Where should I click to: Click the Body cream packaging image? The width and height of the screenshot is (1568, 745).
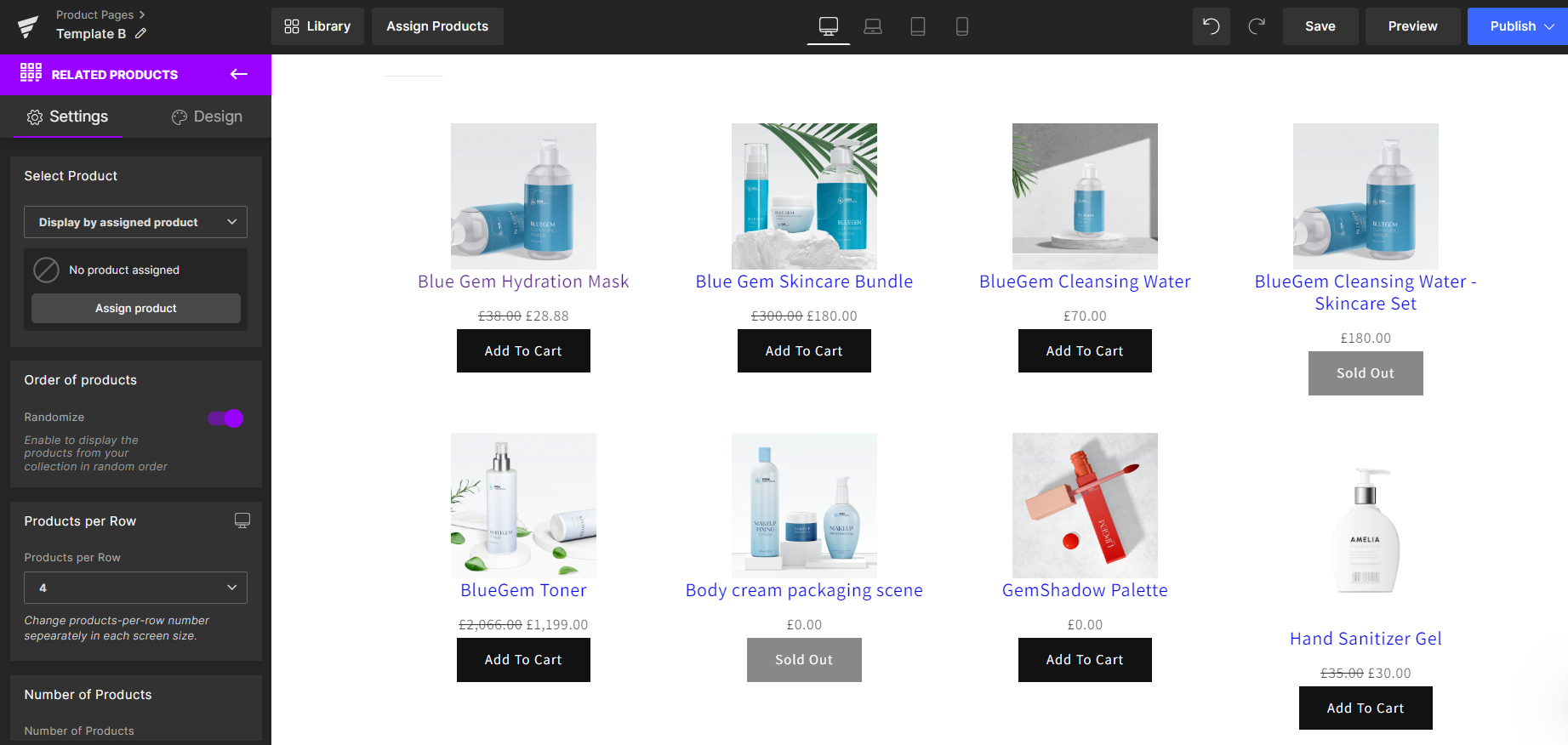tap(804, 505)
